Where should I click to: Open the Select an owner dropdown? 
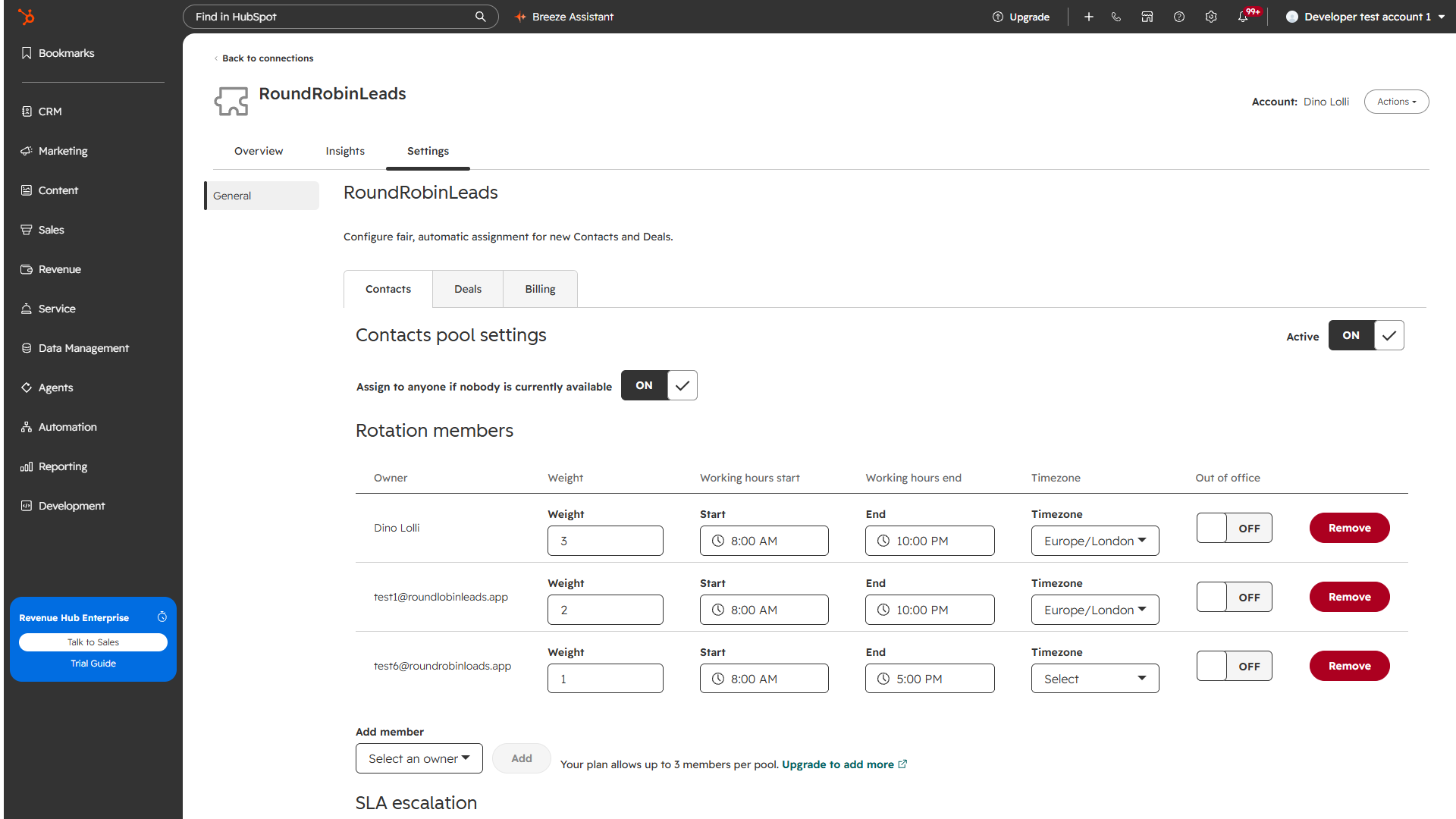pos(419,758)
